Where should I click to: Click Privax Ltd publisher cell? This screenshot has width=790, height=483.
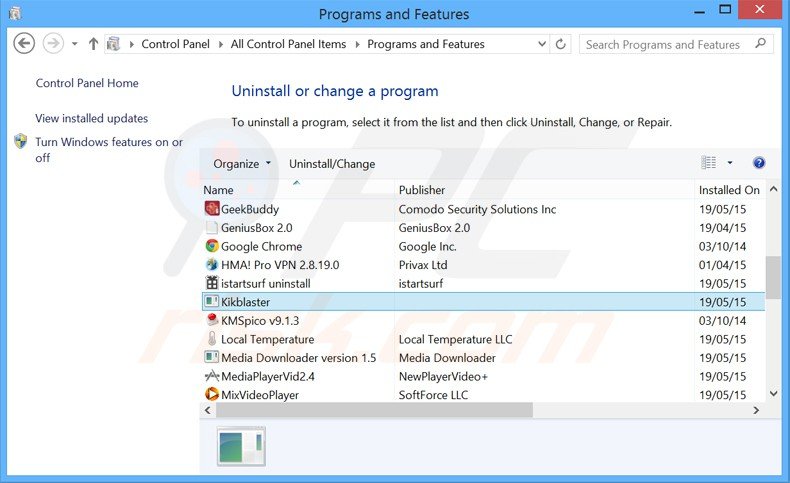(423, 265)
